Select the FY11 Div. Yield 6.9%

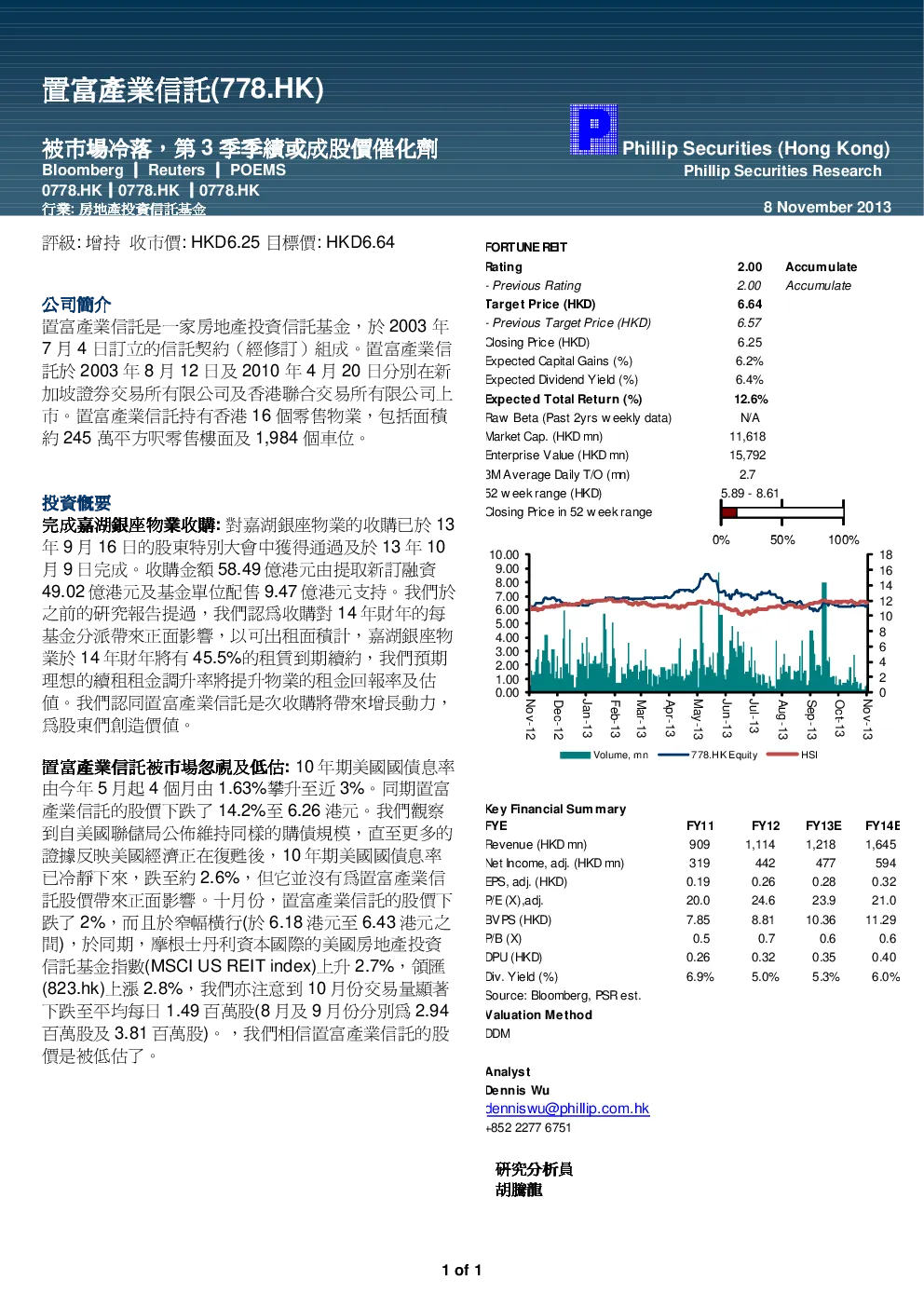[x=700, y=976]
